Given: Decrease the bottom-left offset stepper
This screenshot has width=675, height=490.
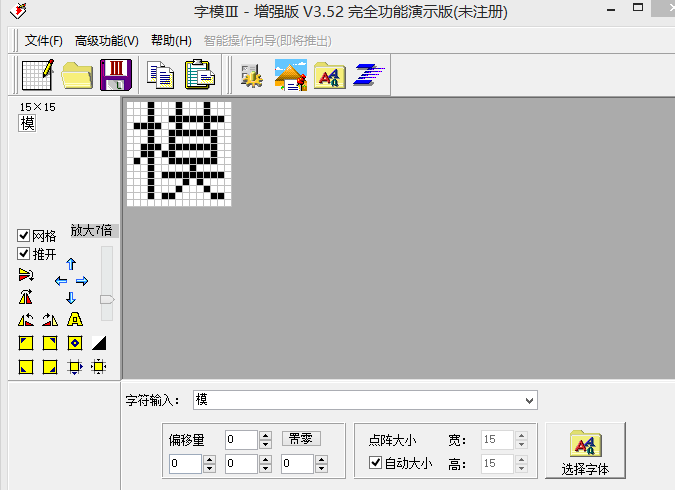Looking at the screenshot, I should pyautogui.click(x=210, y=468).
